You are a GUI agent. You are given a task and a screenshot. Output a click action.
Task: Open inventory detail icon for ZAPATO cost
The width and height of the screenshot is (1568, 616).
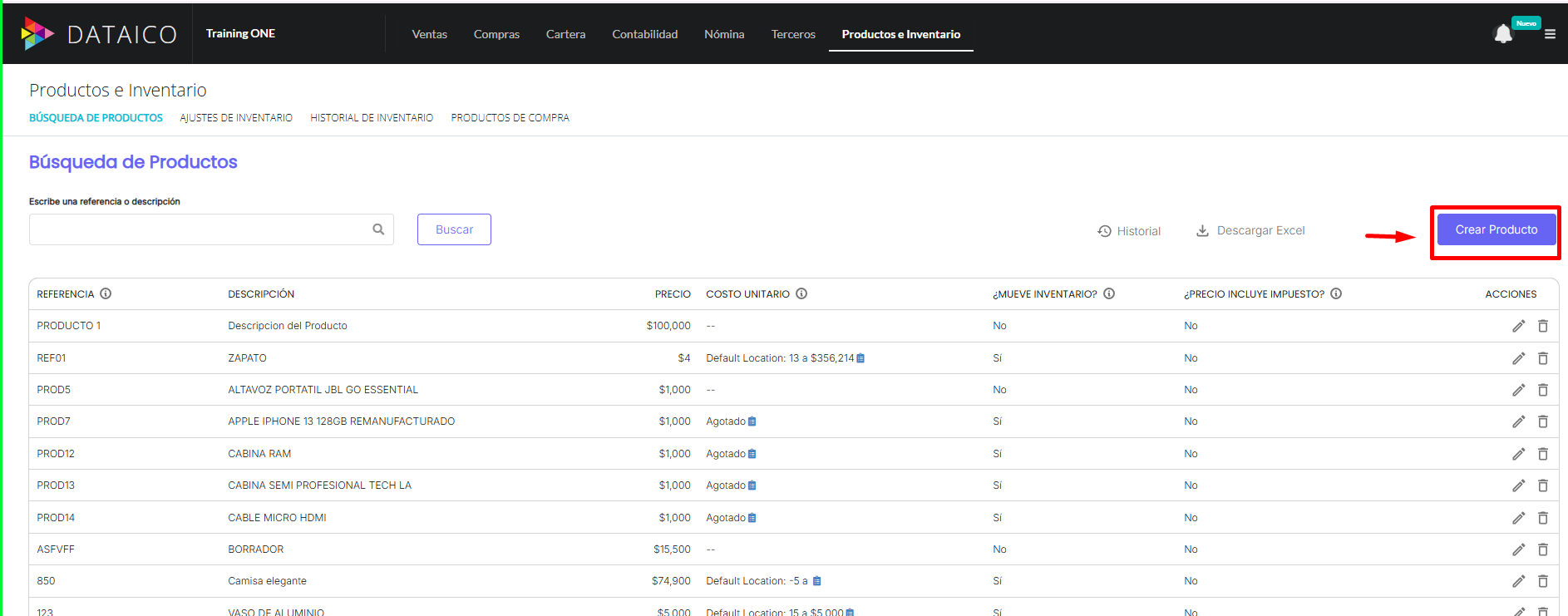860,358
